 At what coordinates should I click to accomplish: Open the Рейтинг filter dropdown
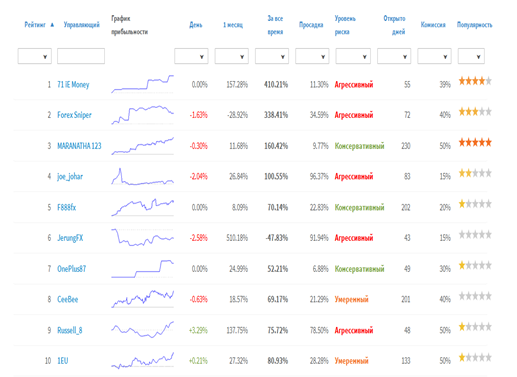pos(35,56)
